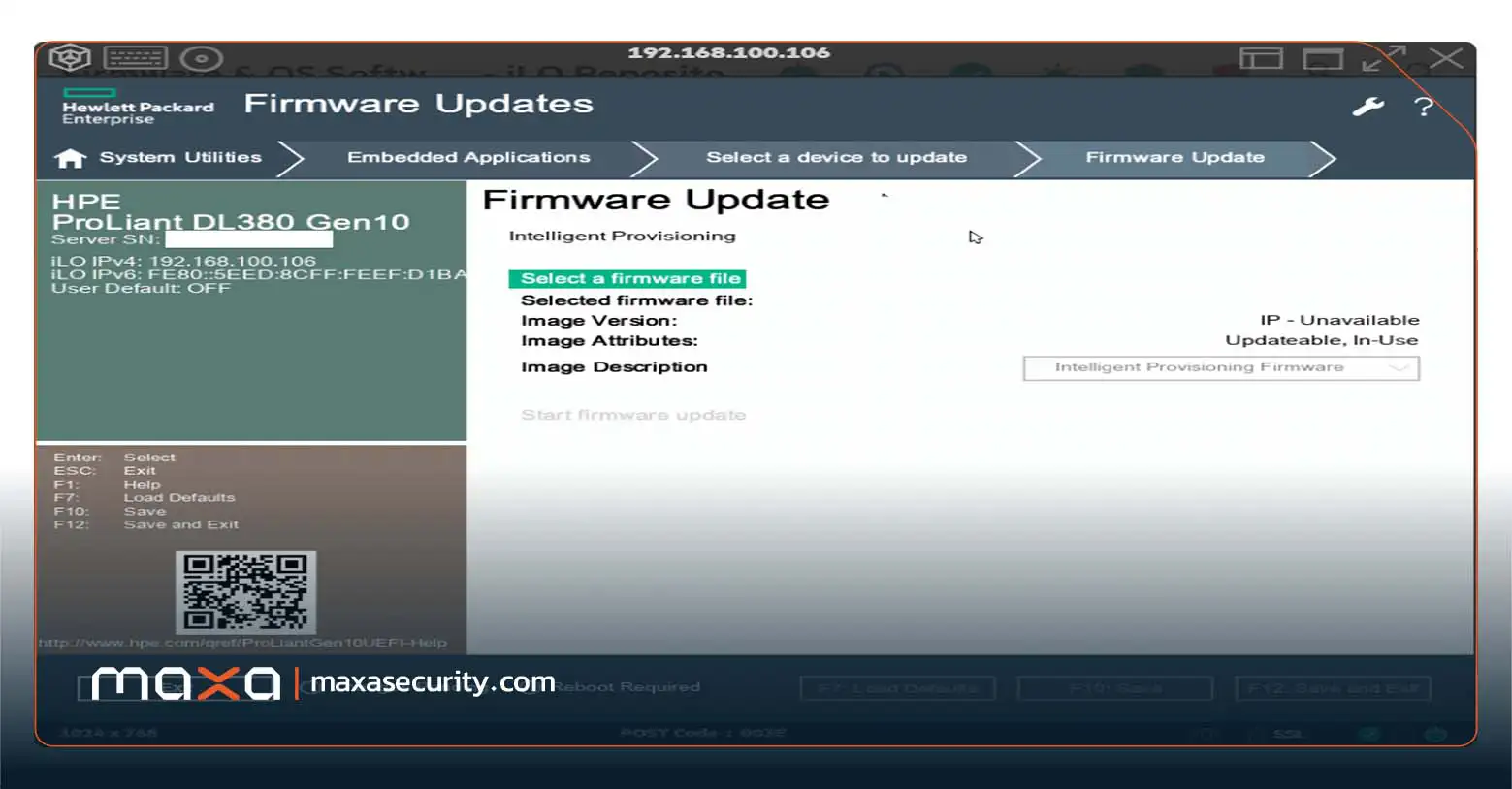
Task: Open the iLO console power menu icon
Action: click(x=70, y=58)
